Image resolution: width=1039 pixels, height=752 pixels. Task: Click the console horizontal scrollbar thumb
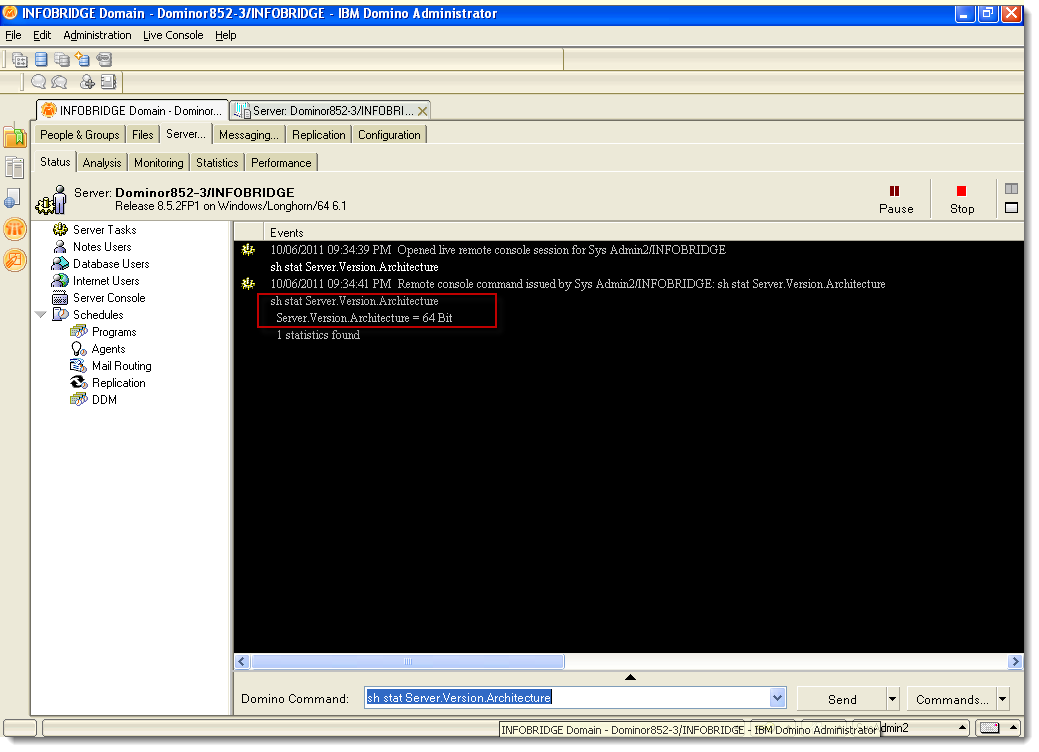[x=408, y=661]
